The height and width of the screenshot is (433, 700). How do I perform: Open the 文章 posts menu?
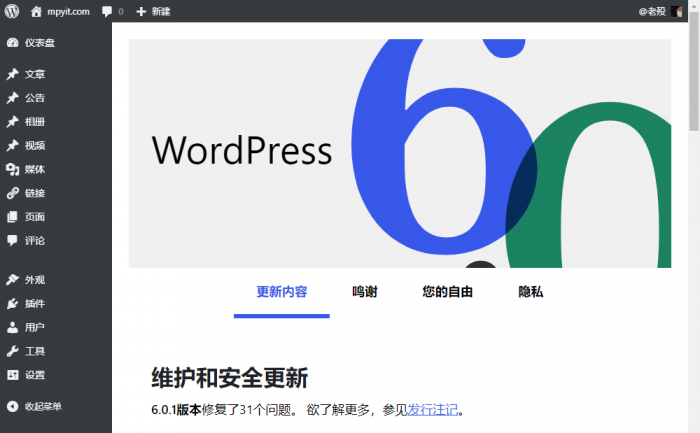tap(34, 74)
